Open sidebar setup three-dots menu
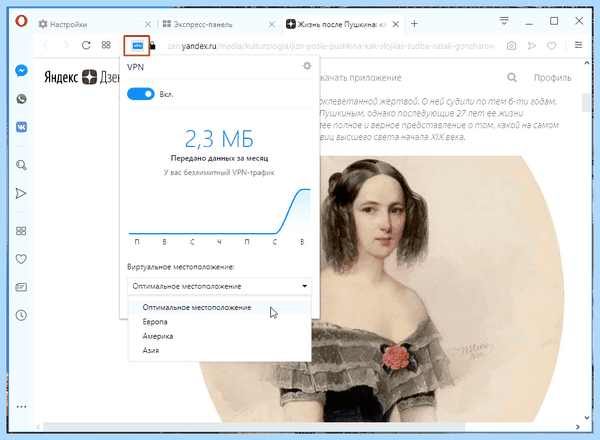Screen dimensions: 600x440 (21, 407)
